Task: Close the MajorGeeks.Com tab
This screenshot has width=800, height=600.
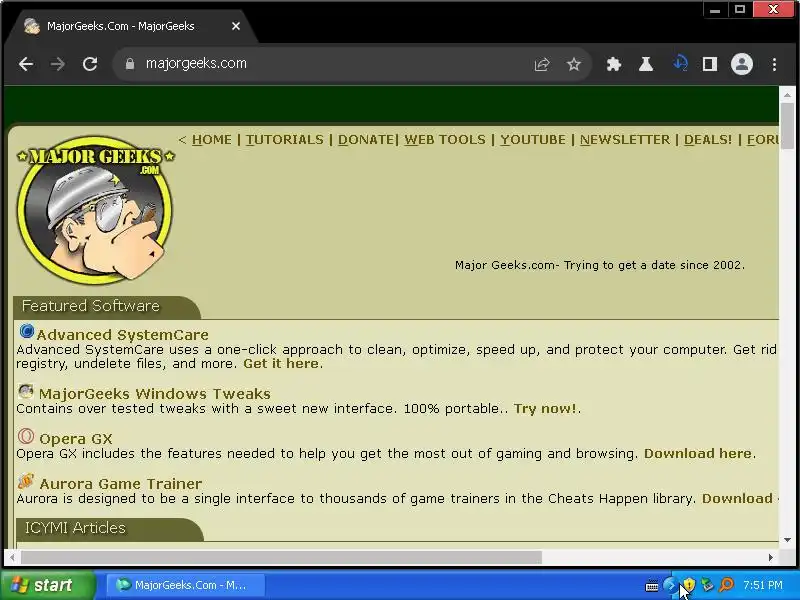Action: pyautogui.click(x=236, y=26)
